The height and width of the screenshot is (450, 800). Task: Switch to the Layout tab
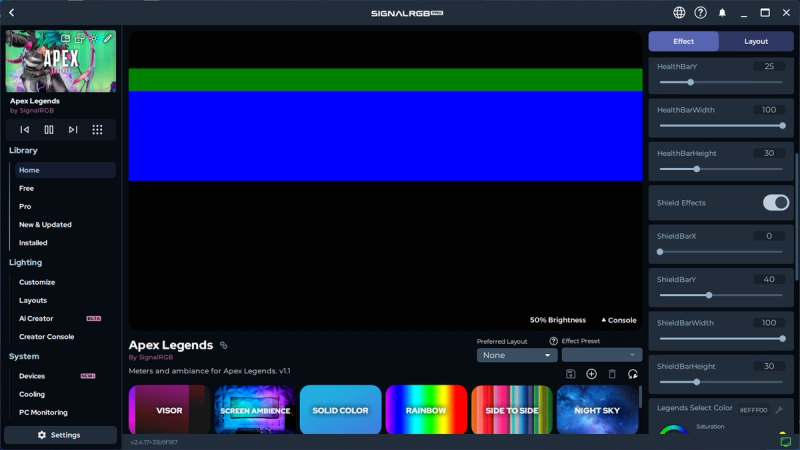756,41
